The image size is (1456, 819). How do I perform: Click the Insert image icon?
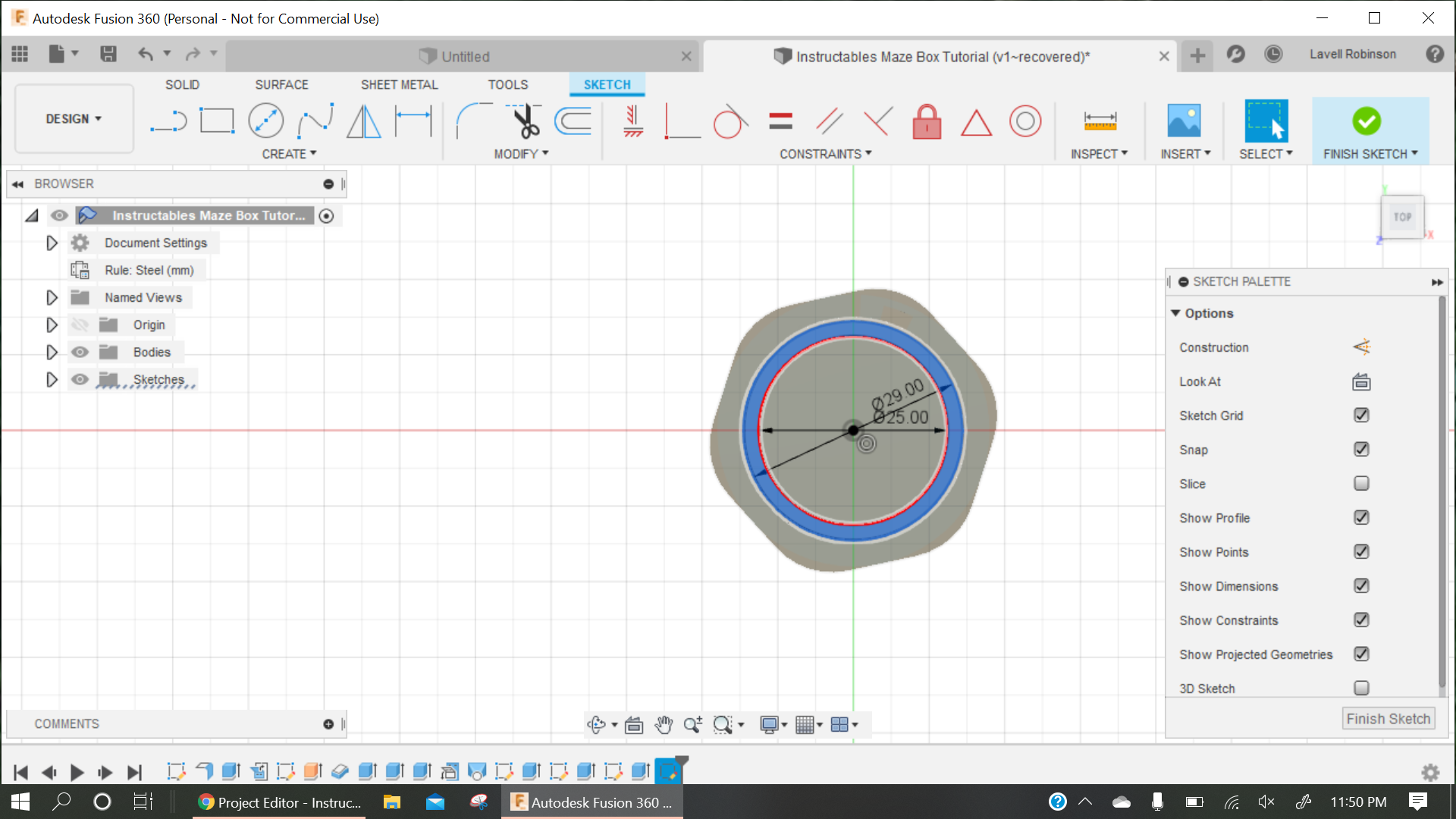pyautogui.click(x=1184, y=121)
